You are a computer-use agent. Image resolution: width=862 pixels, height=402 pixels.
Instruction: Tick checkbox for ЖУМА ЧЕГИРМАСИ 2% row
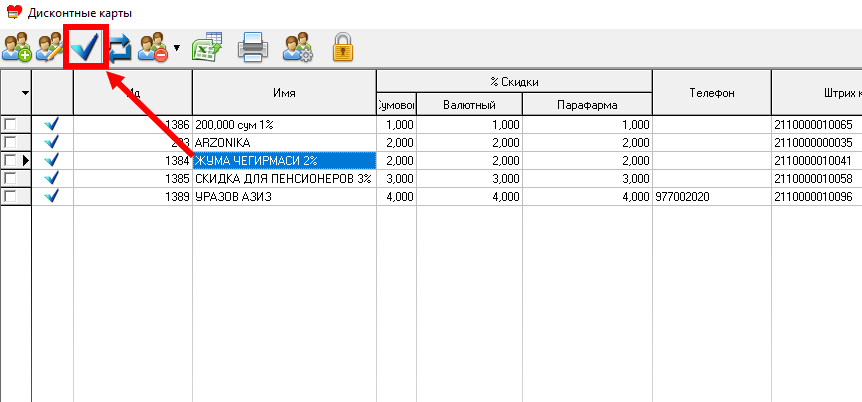click(10, 161)
